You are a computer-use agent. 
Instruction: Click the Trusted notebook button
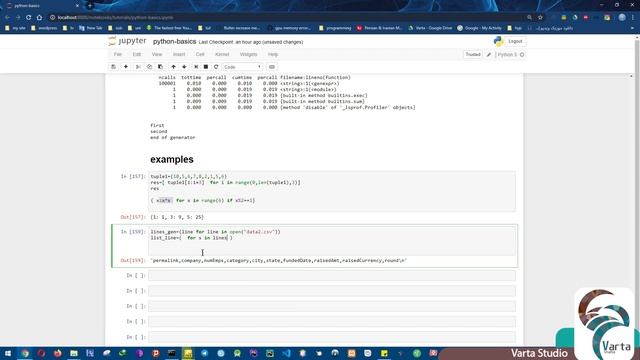coord(473,54)
